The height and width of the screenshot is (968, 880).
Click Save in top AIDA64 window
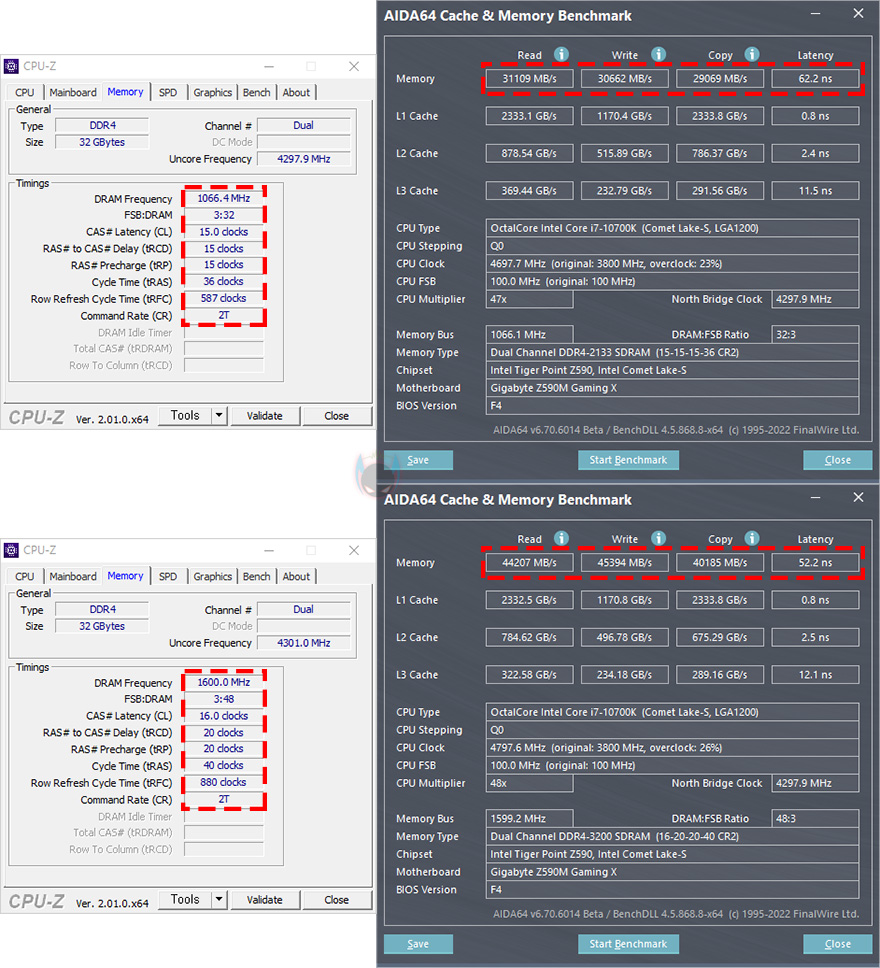(418, 460)
